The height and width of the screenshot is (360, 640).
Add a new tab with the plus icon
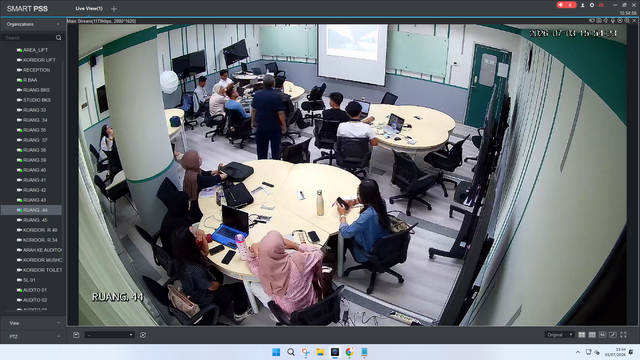[114, 9]
